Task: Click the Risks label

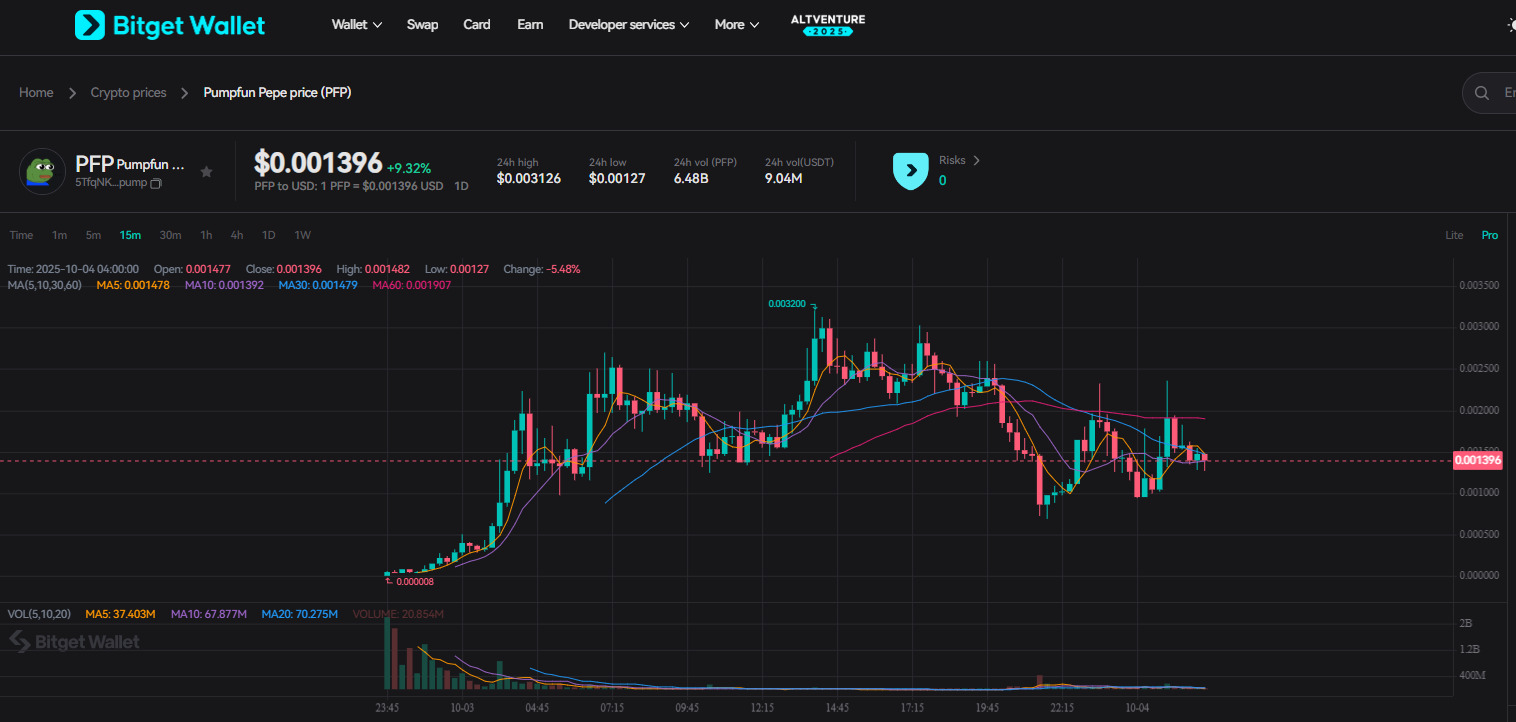Action: [952, 160]
